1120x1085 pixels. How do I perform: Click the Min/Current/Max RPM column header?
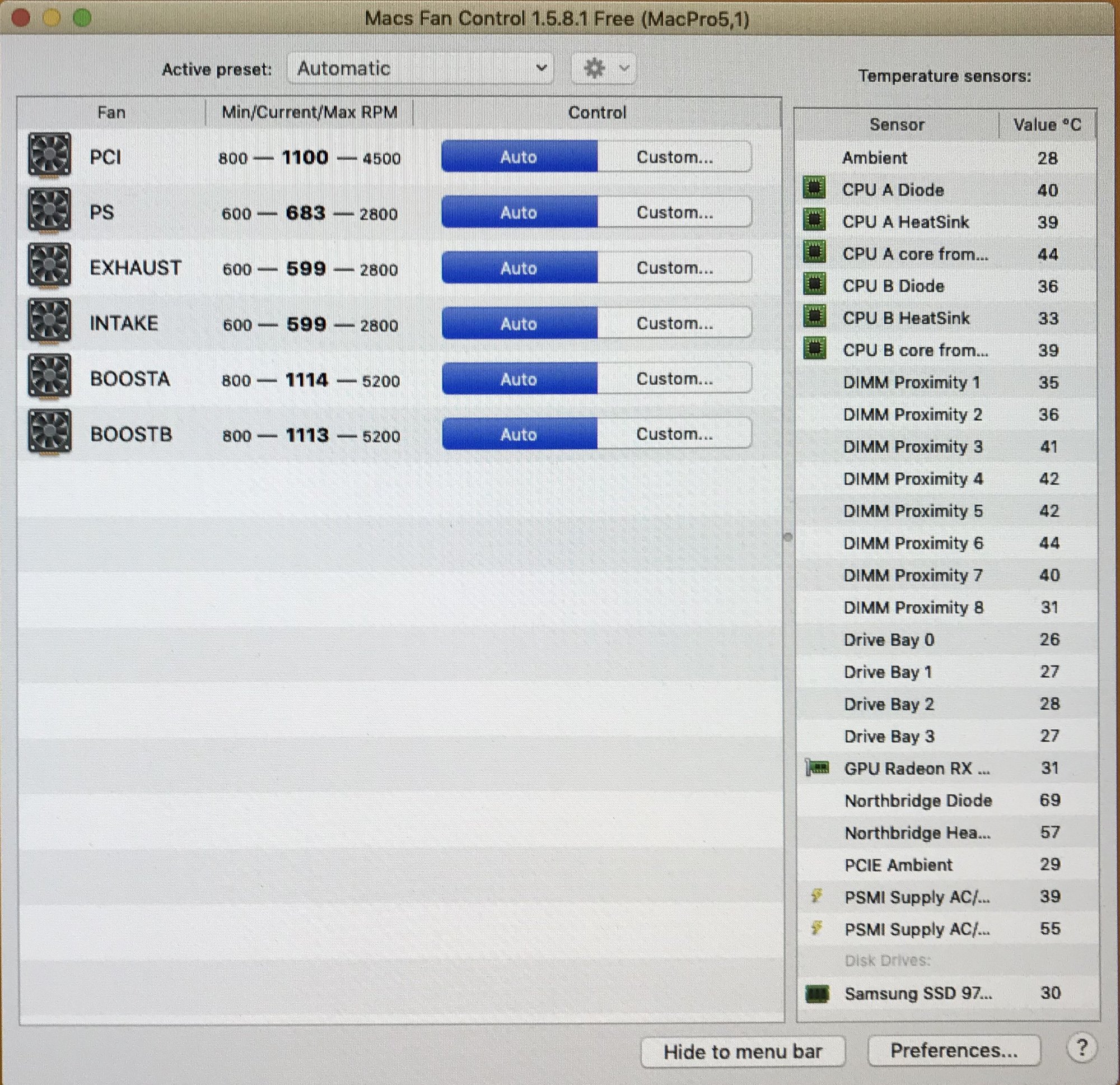pos(309,112)
